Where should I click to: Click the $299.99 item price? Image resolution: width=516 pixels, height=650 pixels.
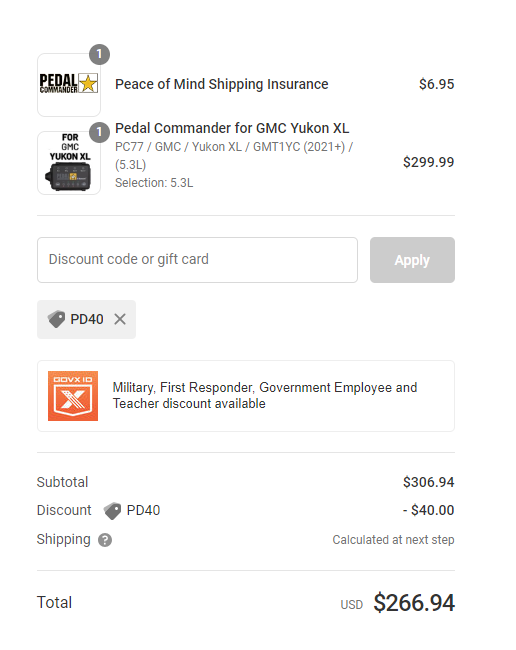point(429,162)
